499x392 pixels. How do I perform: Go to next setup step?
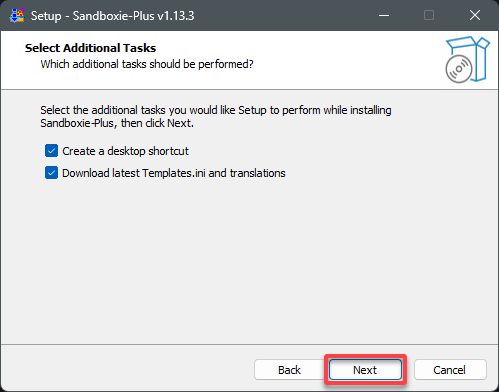(x=365, y=370)
